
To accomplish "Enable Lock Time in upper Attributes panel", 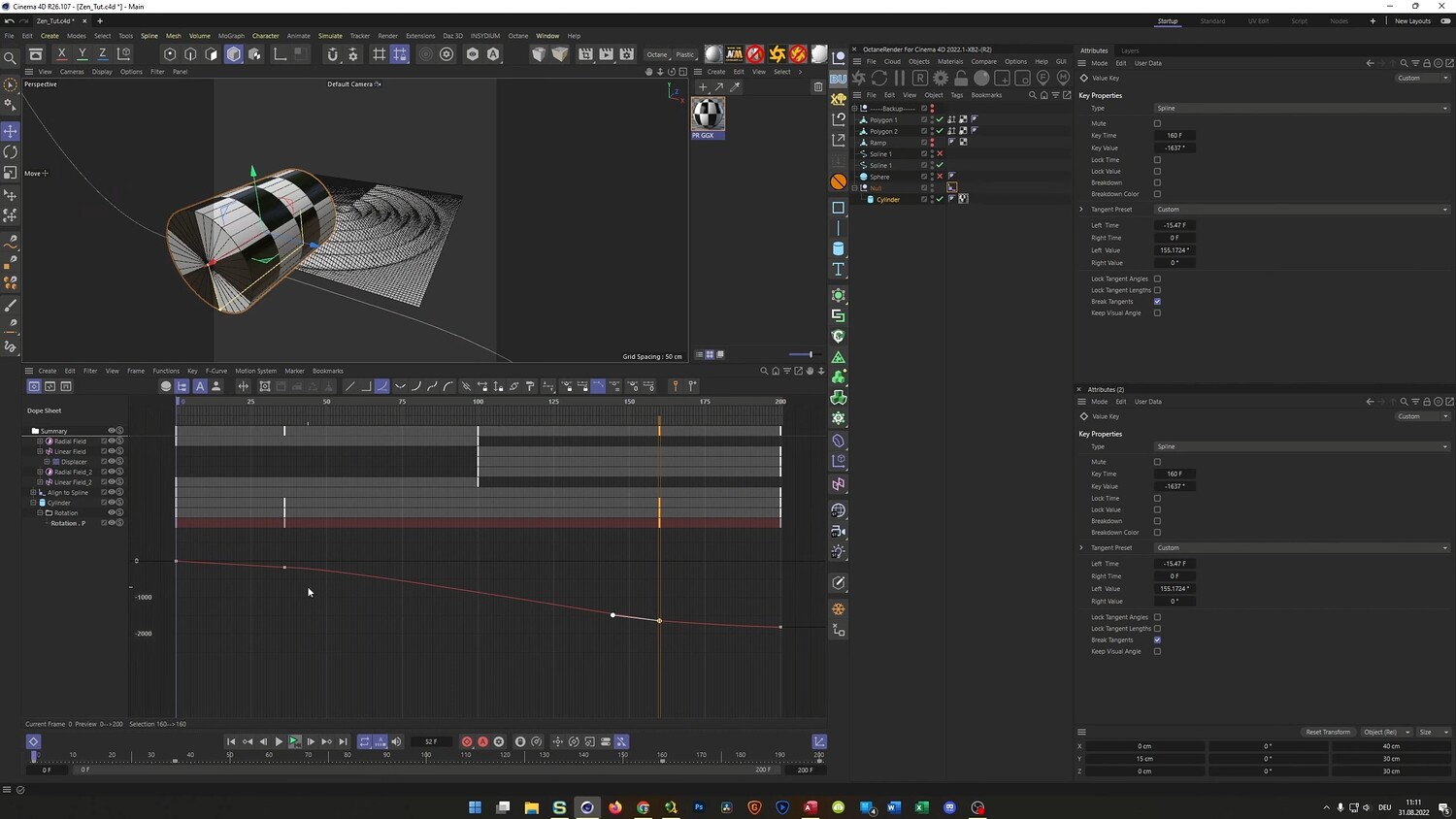I will pyautogui.click(x=1157, y=159).
